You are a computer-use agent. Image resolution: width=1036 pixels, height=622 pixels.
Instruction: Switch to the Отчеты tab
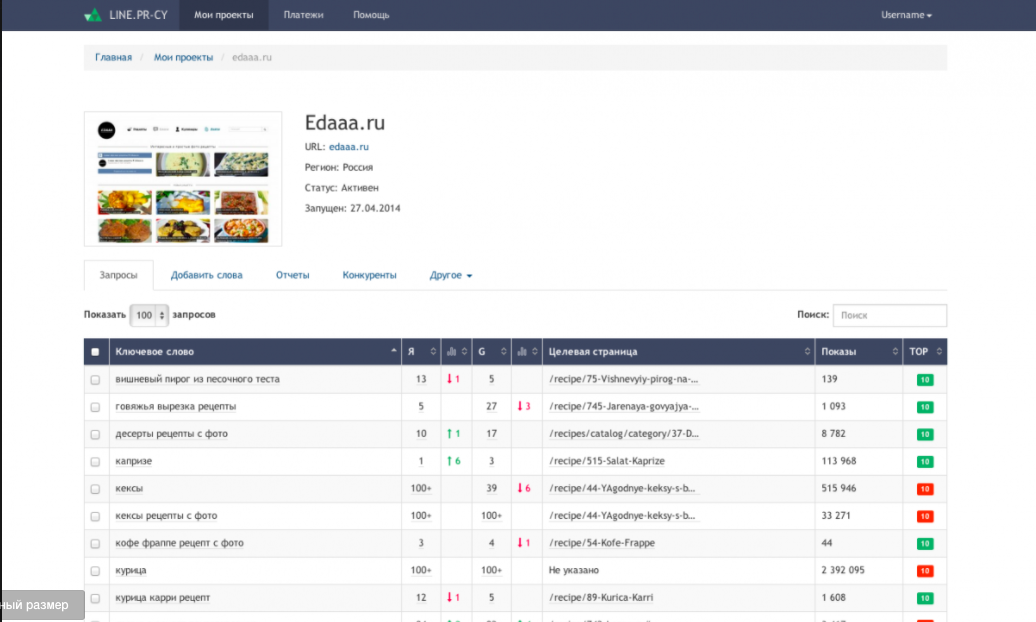(292, 275)
